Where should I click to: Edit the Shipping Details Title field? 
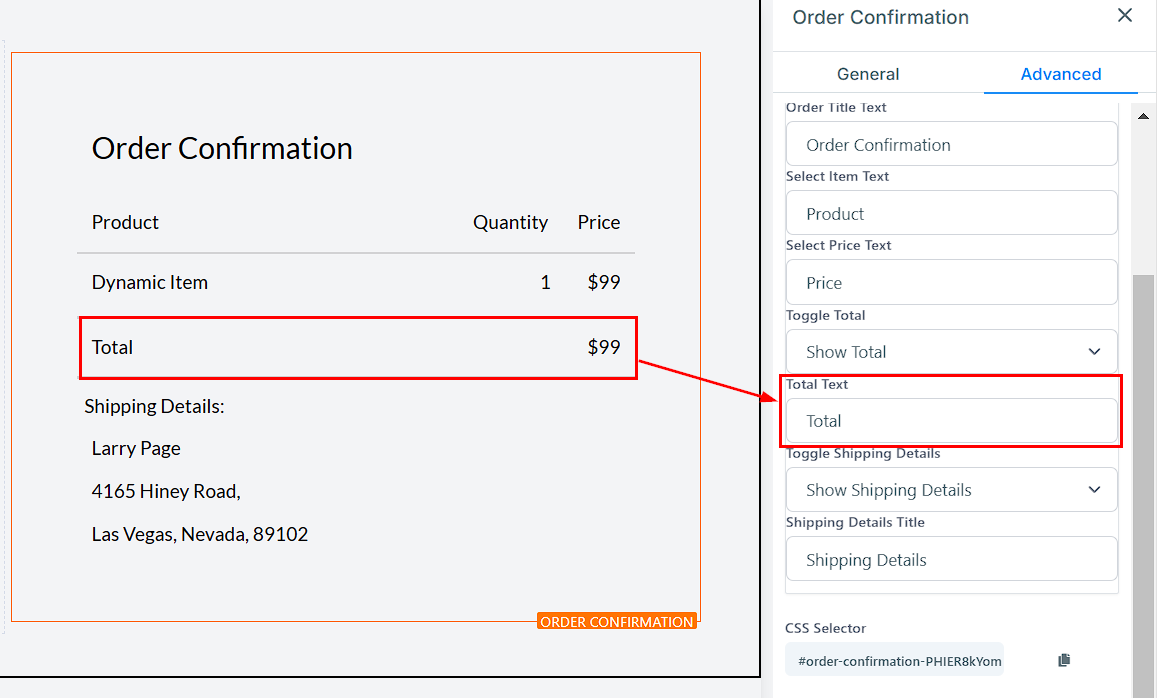pos(951,560)
